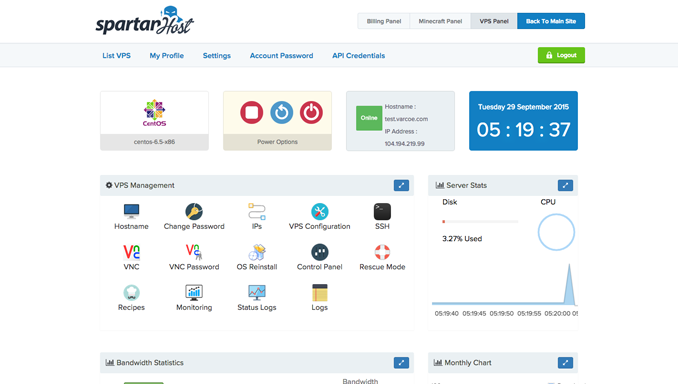This screenshot has height=384, width=678.
Task: Open Monitoring tool
Action: click(194, 293)
